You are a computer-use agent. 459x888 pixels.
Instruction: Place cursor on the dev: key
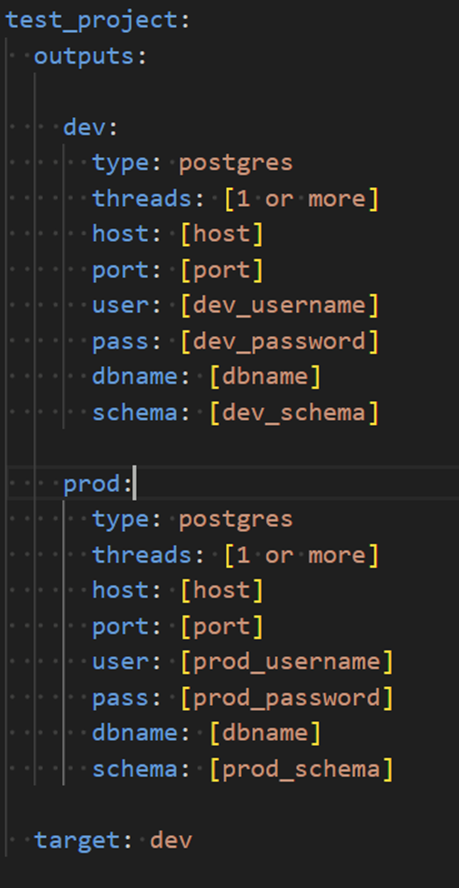pos(84,127)
